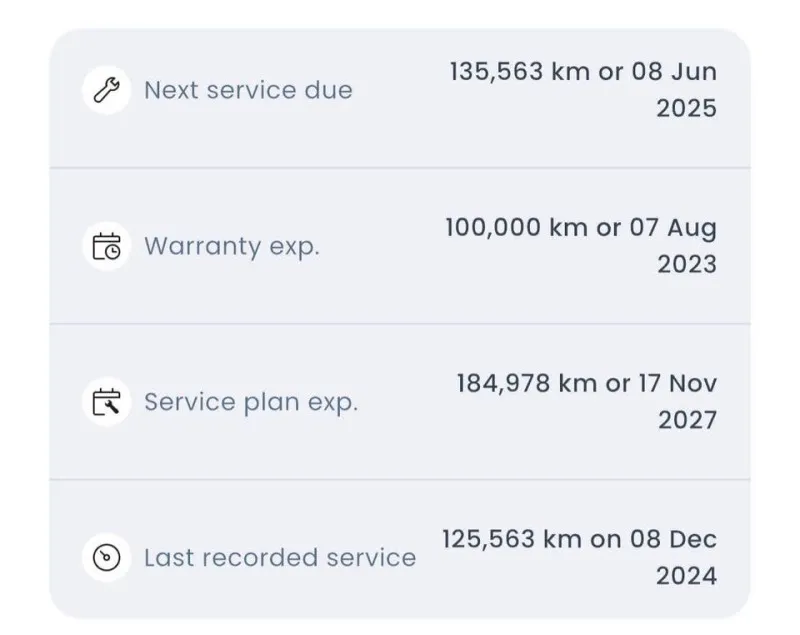Screen dimensions: 800x635
Task: Click the wrench icon for next service
Action: click(107, 90)
